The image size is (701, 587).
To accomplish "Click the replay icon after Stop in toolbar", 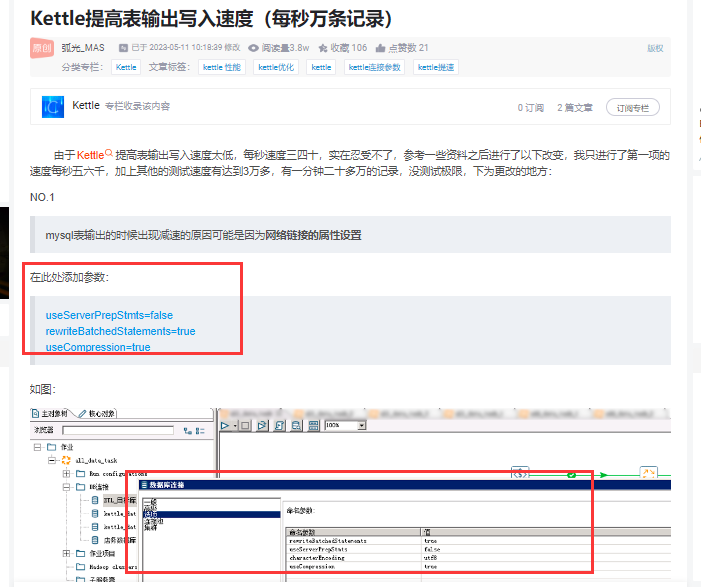I will (262, 426).
